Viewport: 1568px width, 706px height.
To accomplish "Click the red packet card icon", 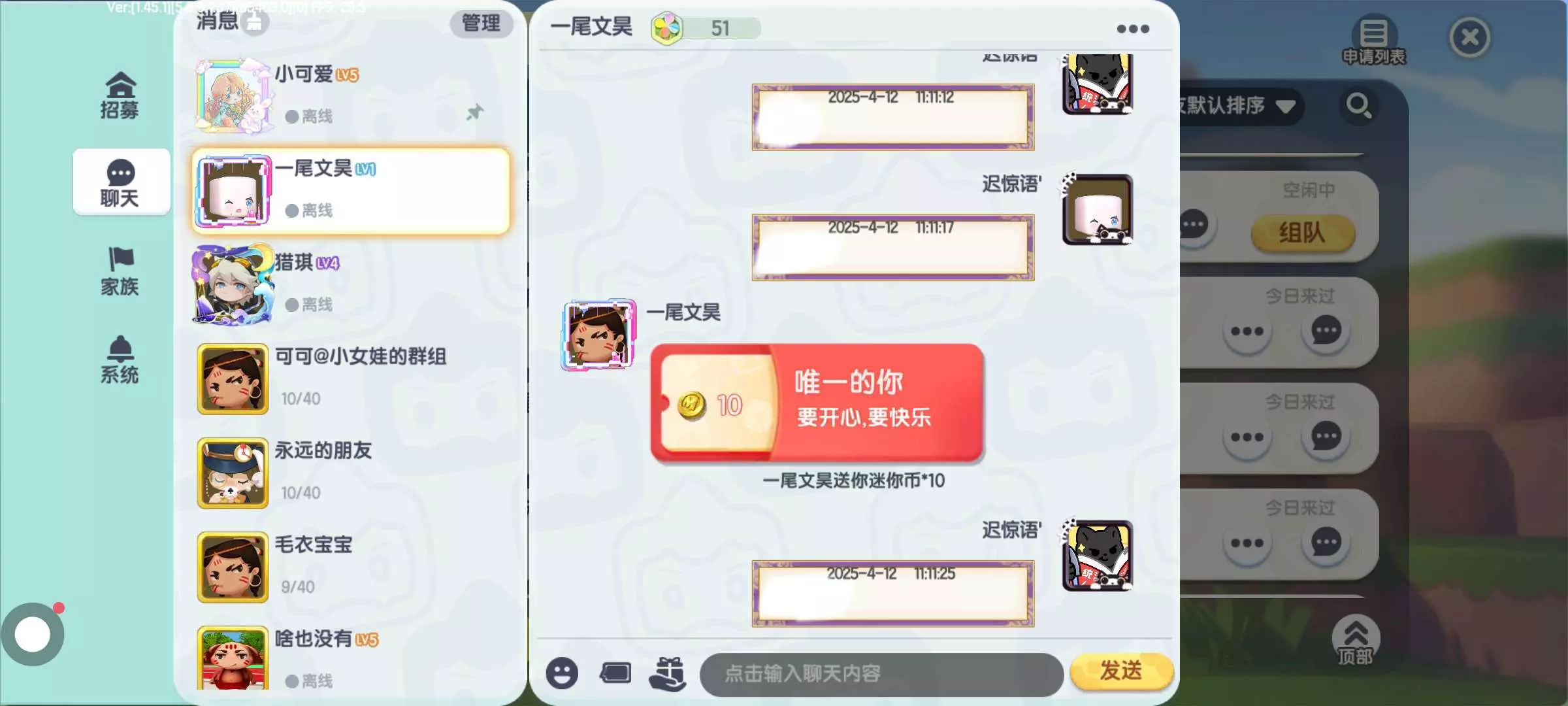I will 615,673.
